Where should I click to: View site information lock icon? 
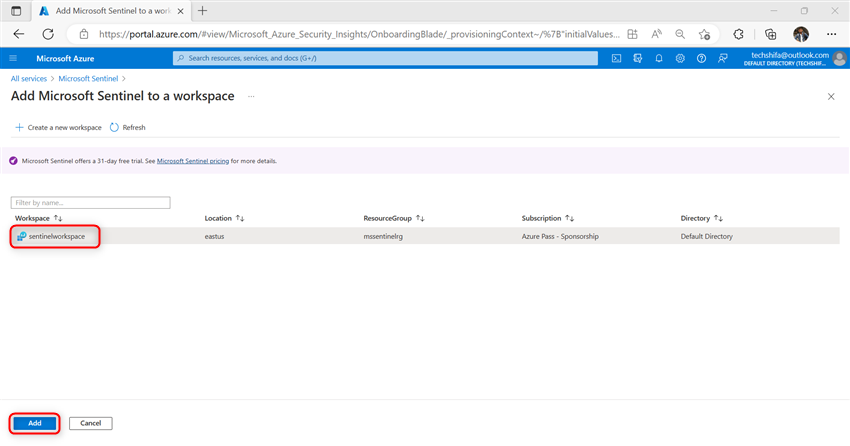[x=83, y=34]
